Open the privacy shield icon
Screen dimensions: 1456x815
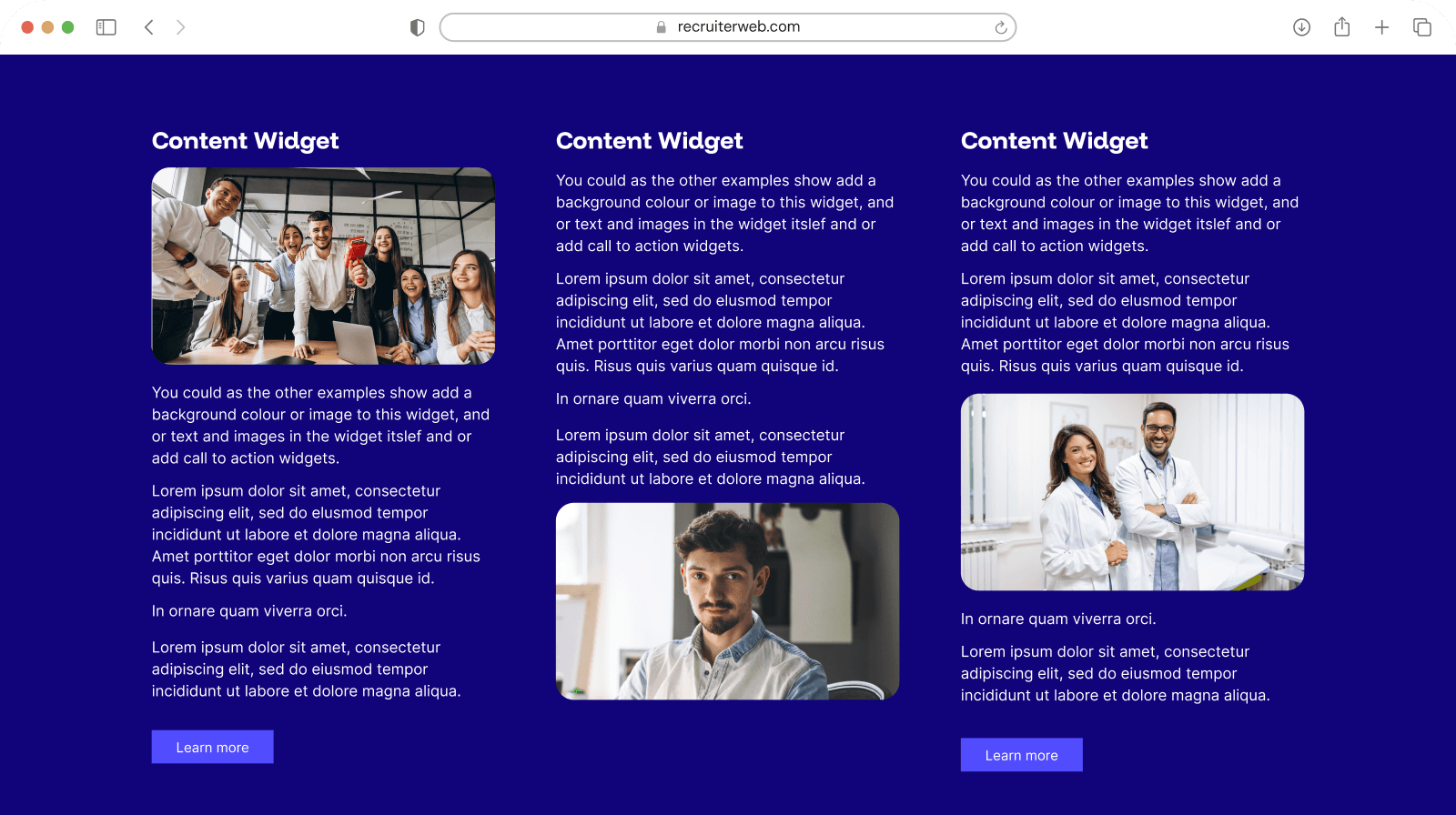click(x=418, y=27)
